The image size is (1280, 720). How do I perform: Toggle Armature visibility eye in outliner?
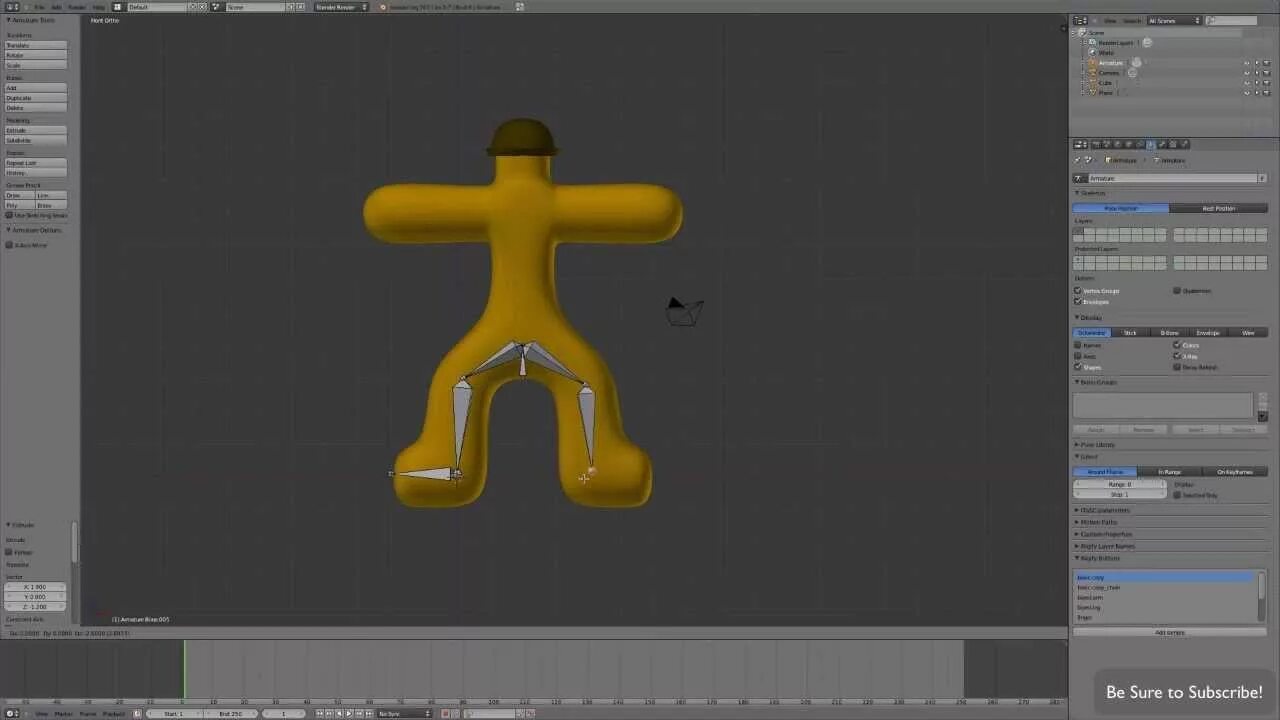pyautogui.click(x=1247, y=63)
